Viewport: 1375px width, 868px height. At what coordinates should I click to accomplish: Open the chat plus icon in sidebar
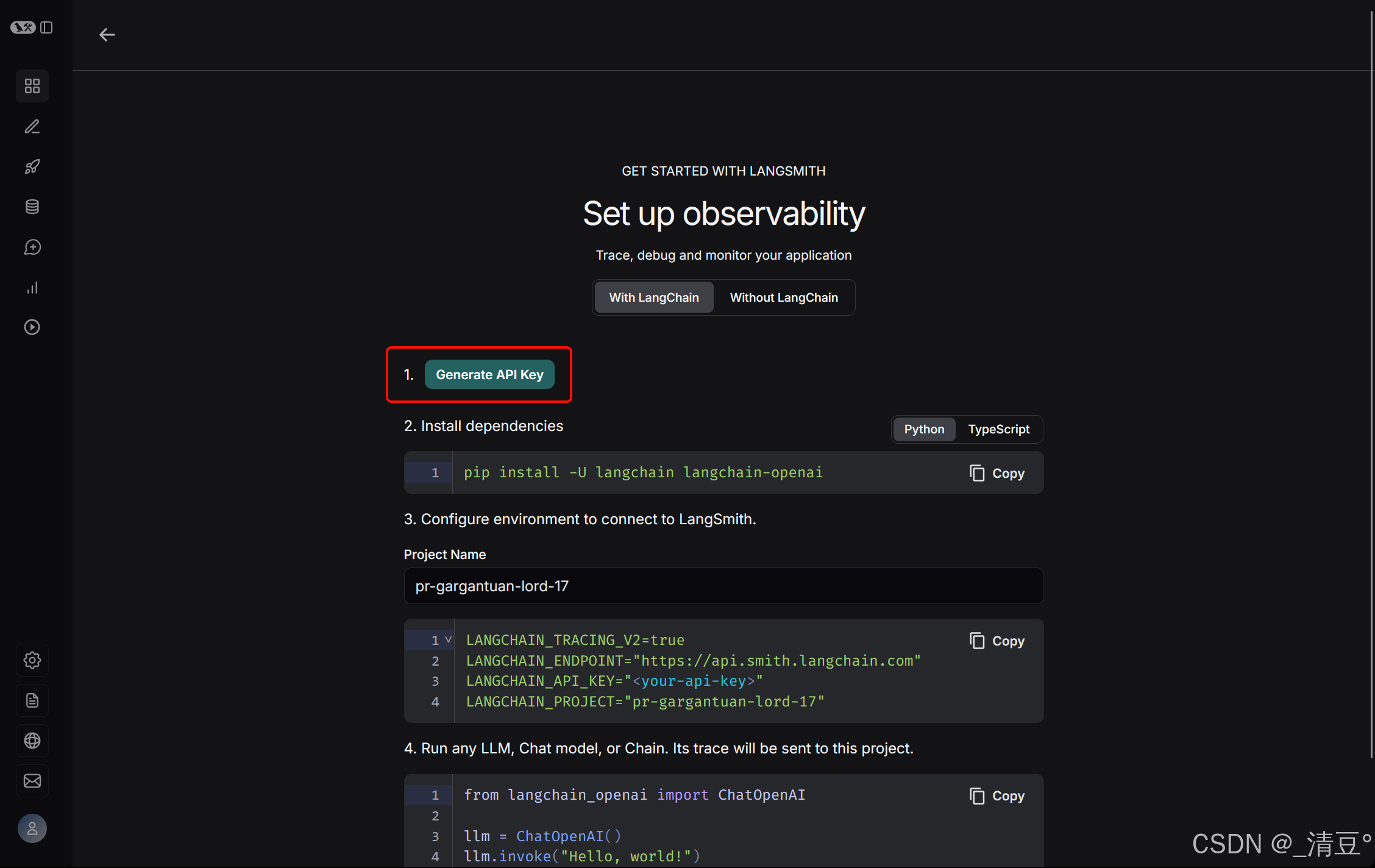click(32, 247)
